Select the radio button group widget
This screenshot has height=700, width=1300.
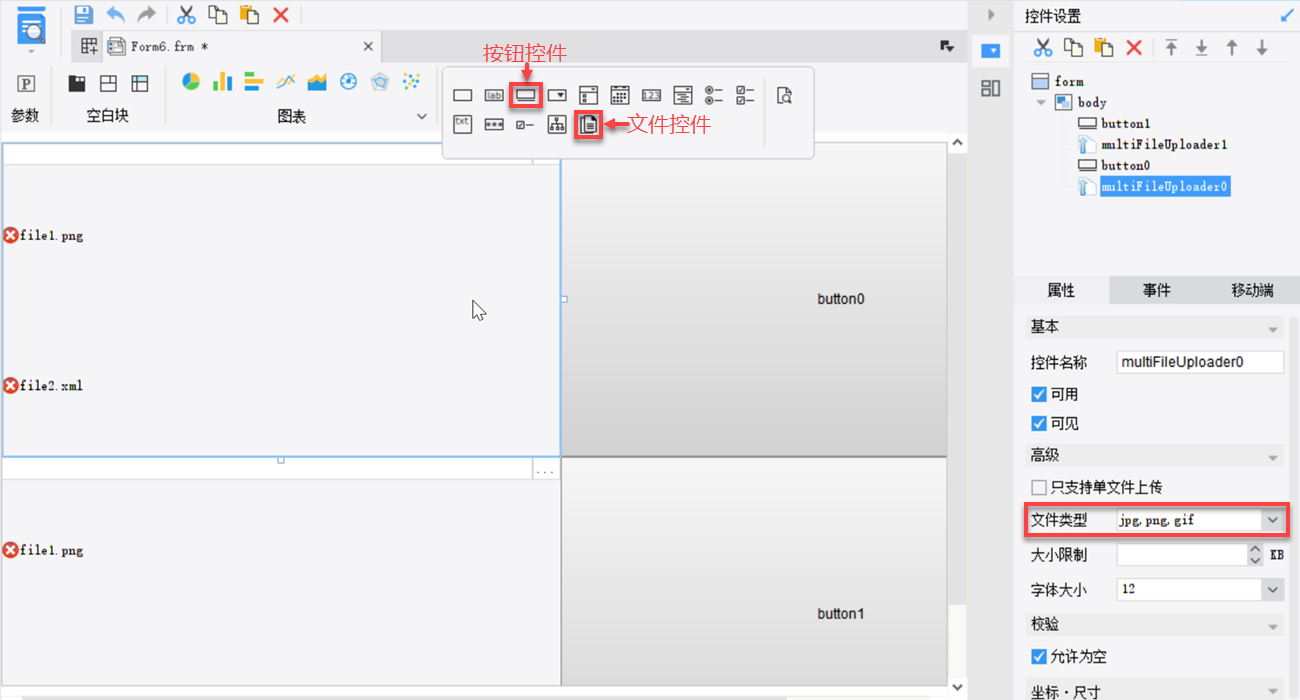(x=714, y=95)
